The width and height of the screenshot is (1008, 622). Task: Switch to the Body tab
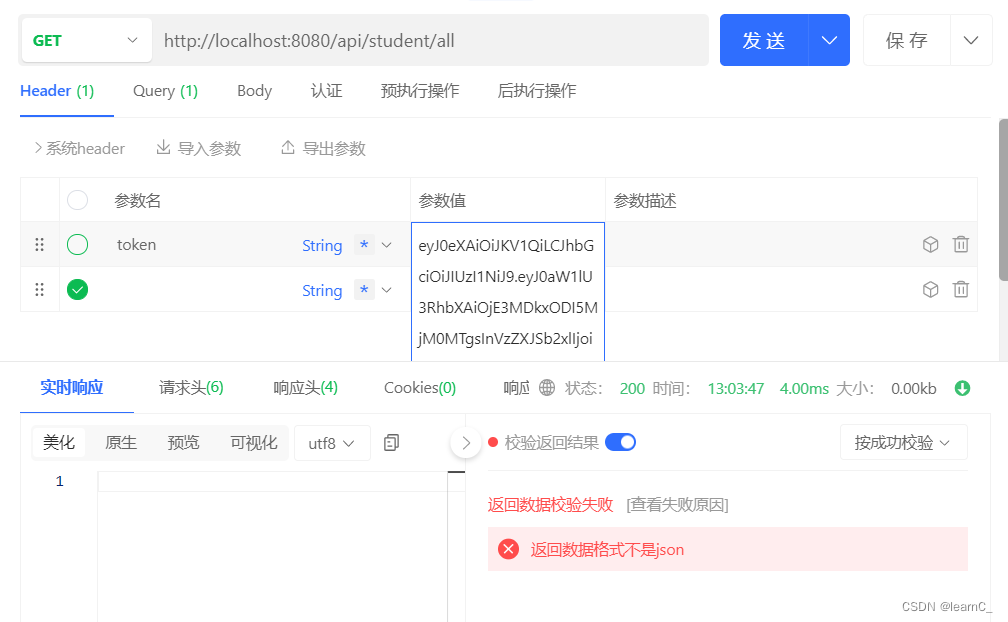point(254,90)
